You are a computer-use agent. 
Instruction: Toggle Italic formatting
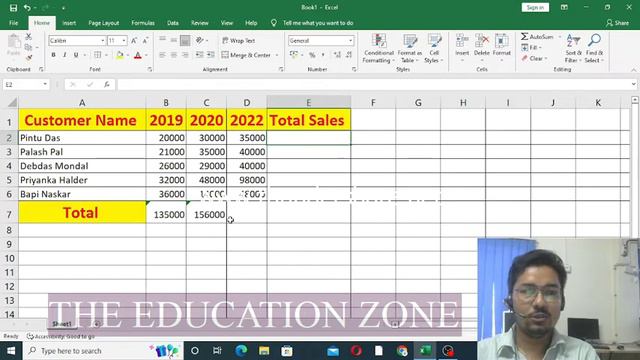(64, 55)
